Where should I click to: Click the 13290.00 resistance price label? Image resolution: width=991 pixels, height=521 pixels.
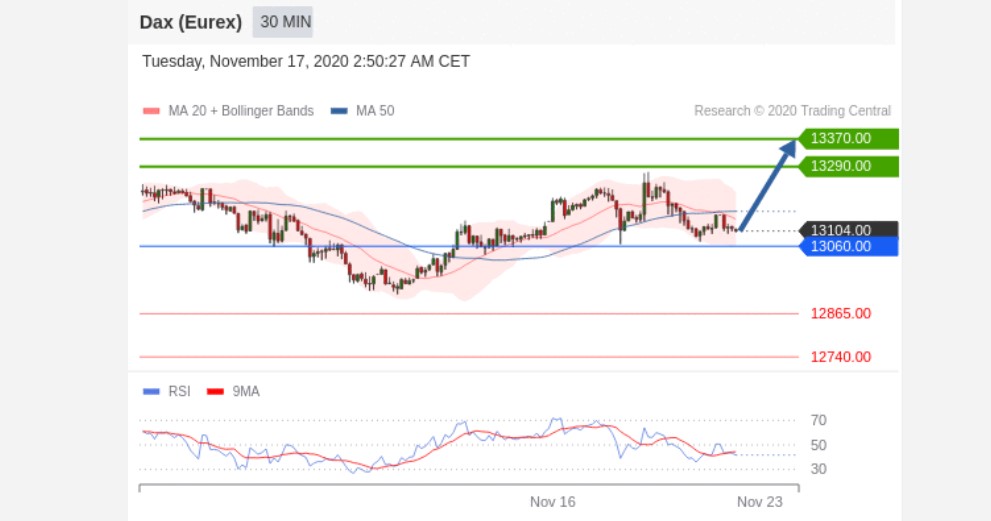[848, 166]
